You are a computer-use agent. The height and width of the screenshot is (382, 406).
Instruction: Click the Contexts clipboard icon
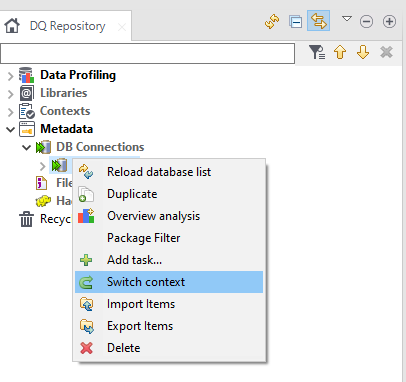tap(27, 111)
